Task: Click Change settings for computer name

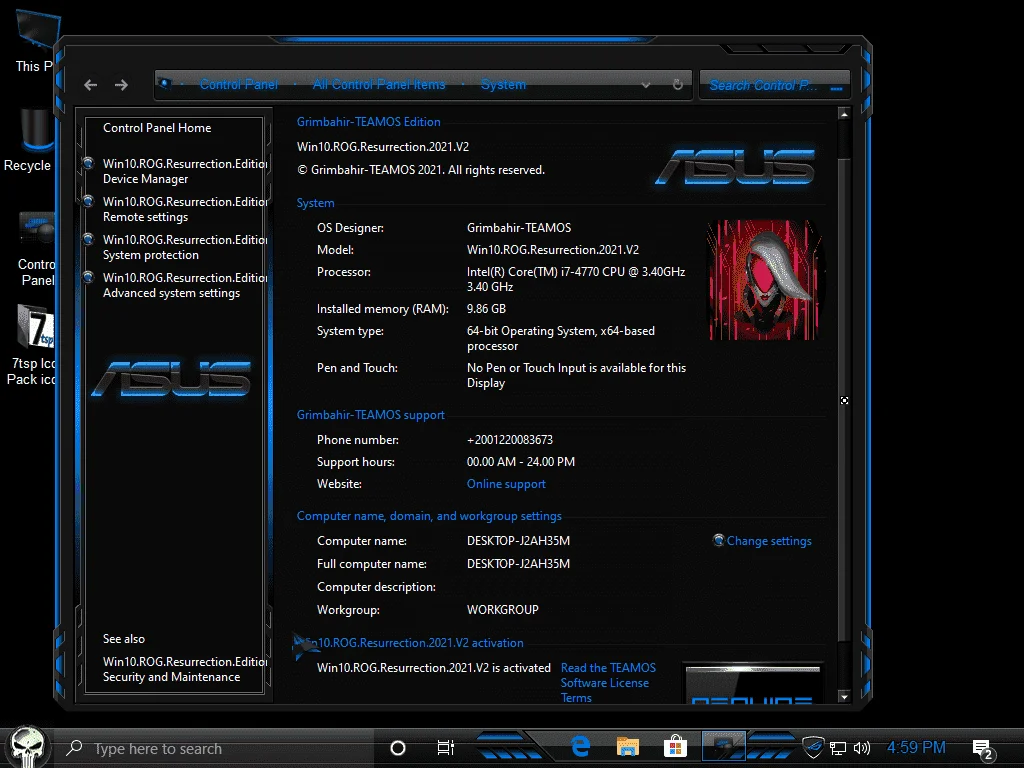Action: (x=769, y=541)
